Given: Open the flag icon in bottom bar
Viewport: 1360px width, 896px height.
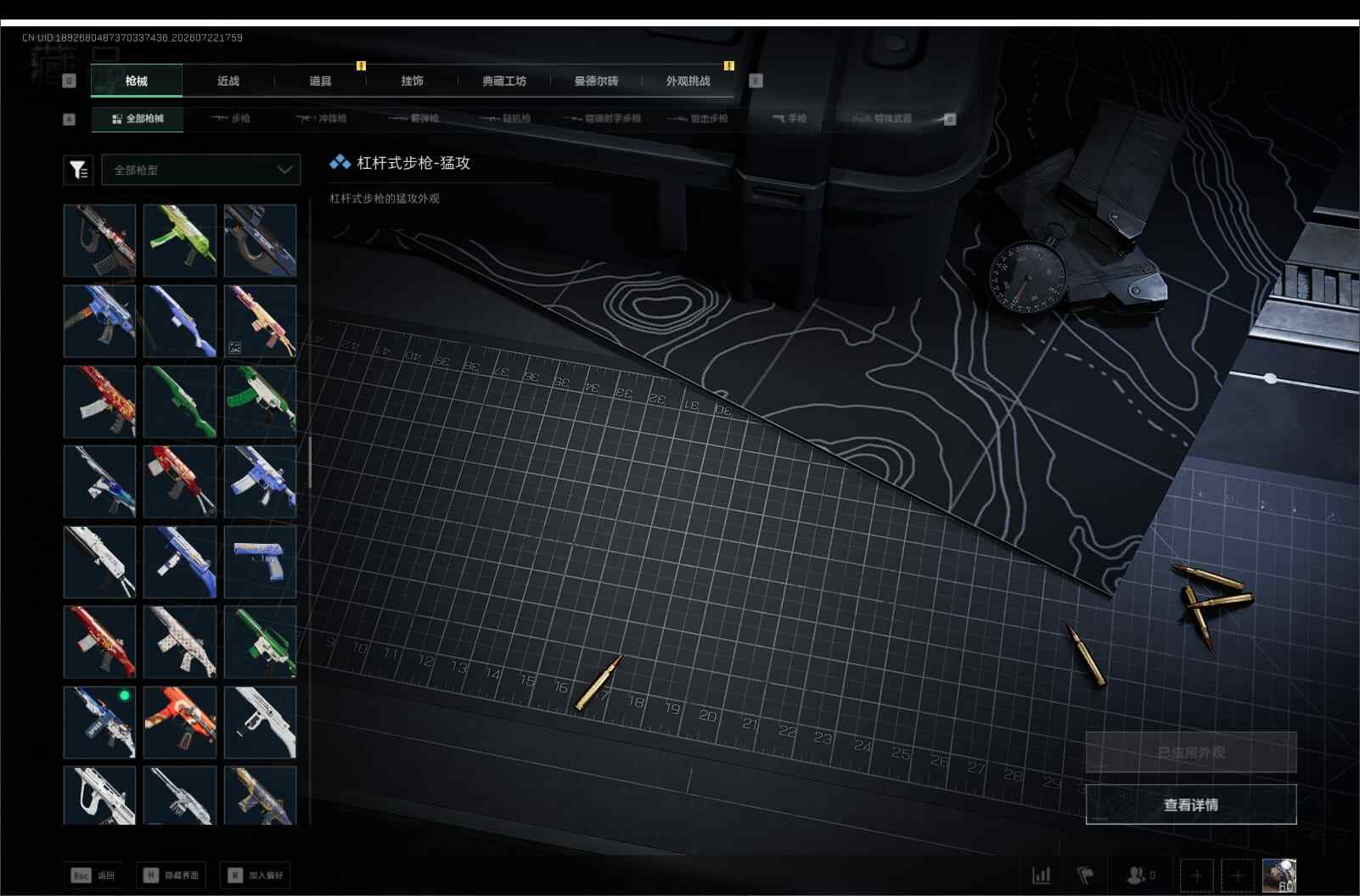Looking at the screenshot, I should click(x=1086, y=875).
